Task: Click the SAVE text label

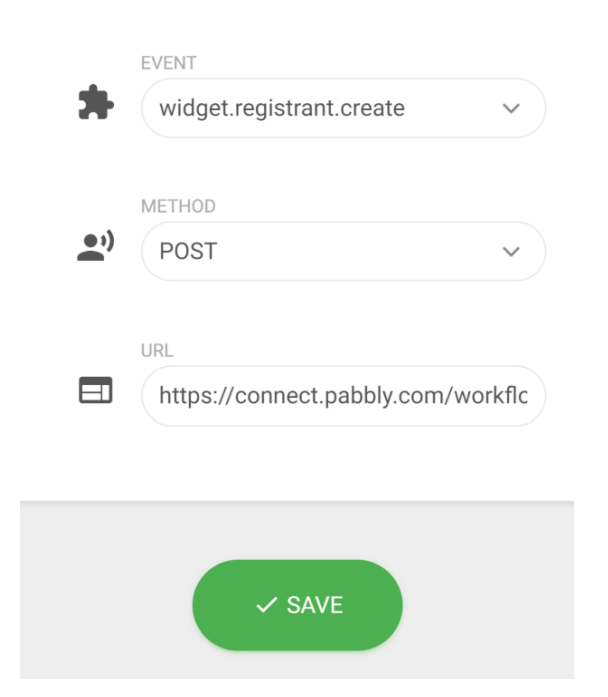Action: 314,605
